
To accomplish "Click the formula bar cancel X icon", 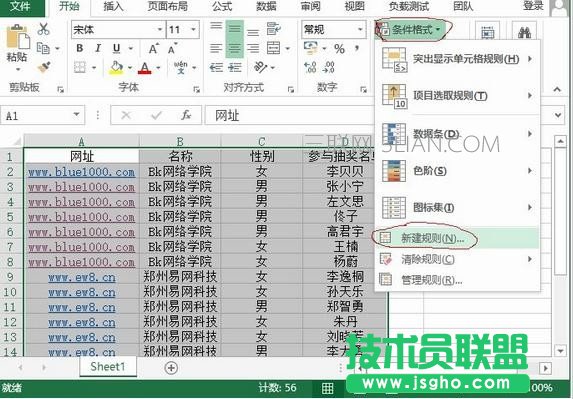I will [x=126, y=115].
